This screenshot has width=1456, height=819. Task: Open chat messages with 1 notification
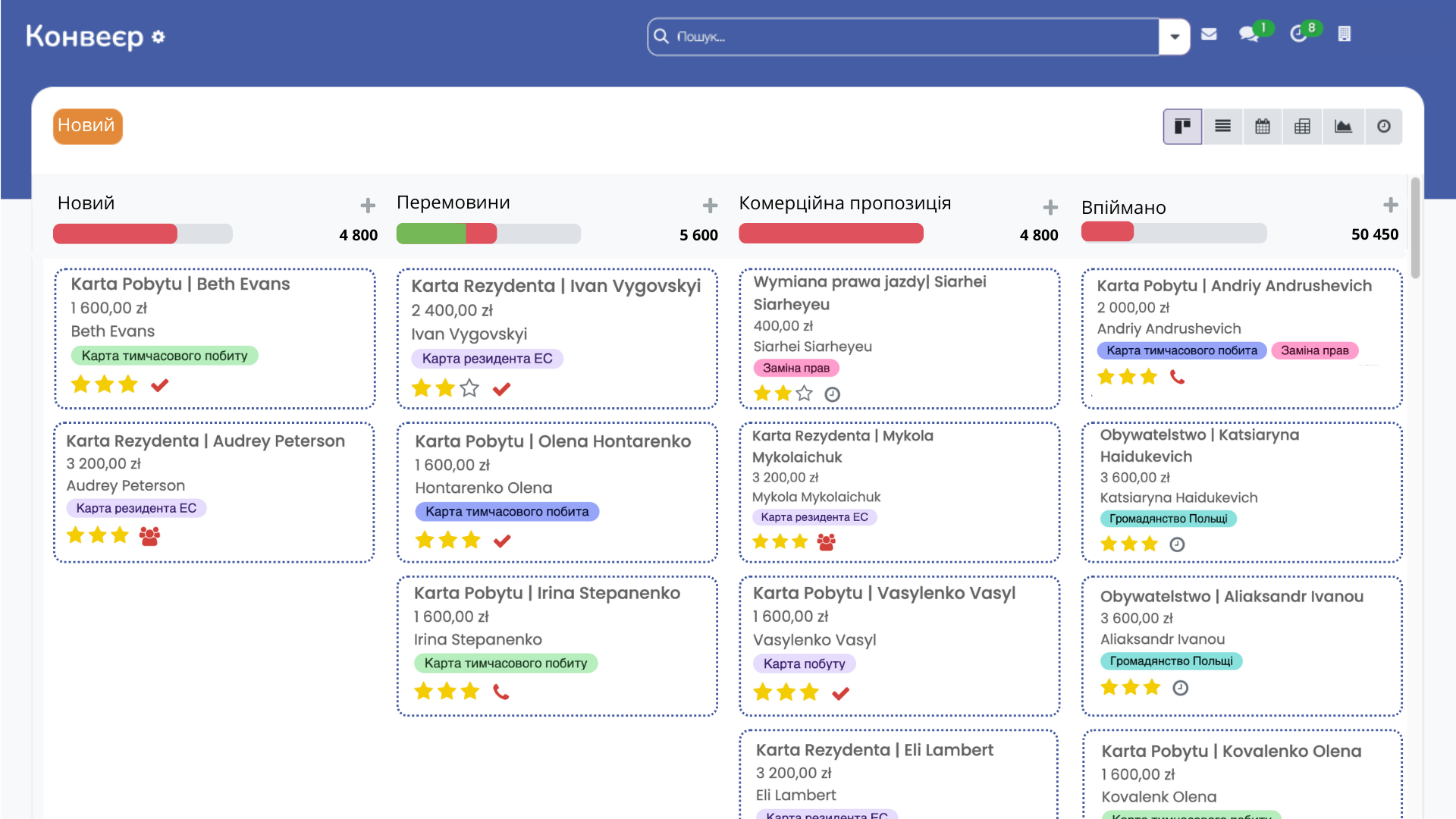1249,34
